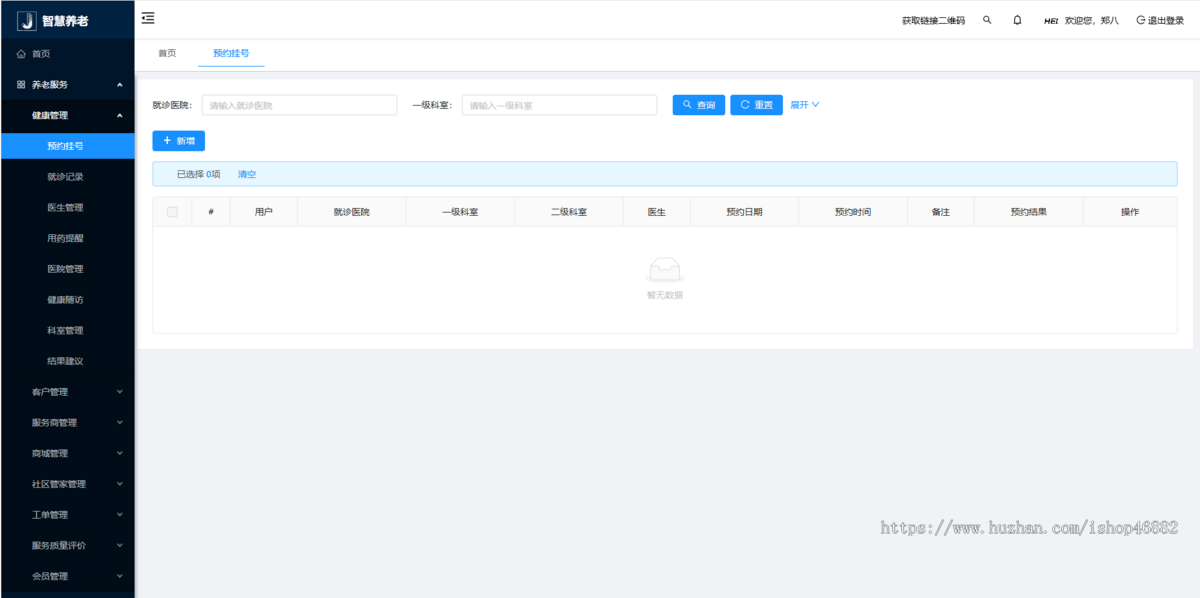The width and height of the screenshot is (1200, 598).
Task: Click the 查询 search button
Action: click(x=699, y=105)
